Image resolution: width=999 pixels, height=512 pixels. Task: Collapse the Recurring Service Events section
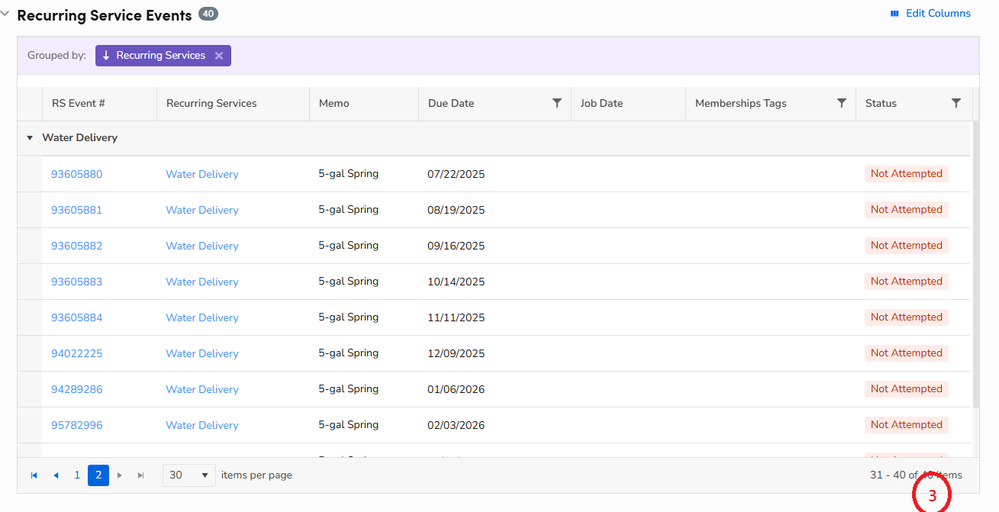(x=6, y=15)
